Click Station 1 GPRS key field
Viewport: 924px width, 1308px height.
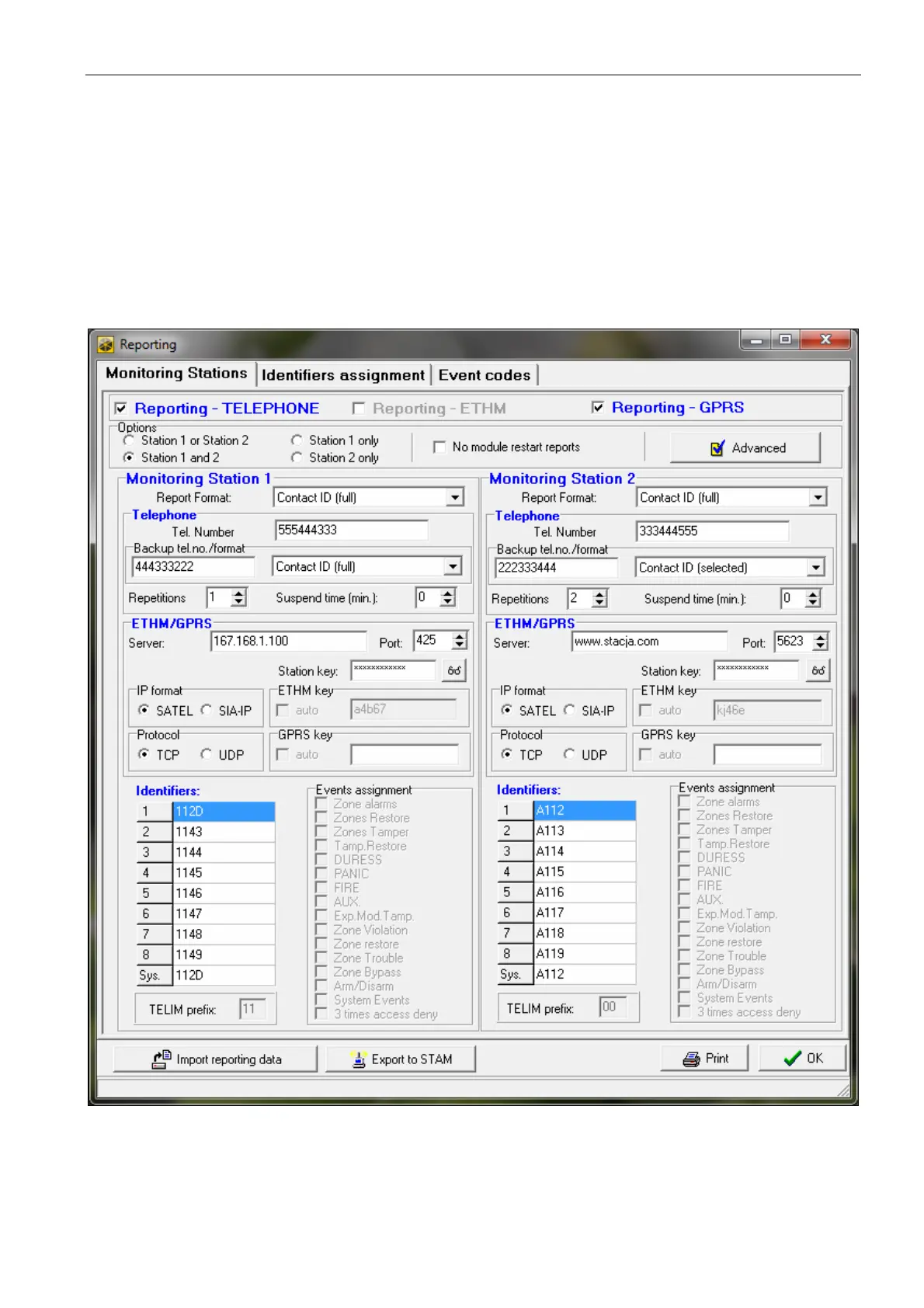405,754
